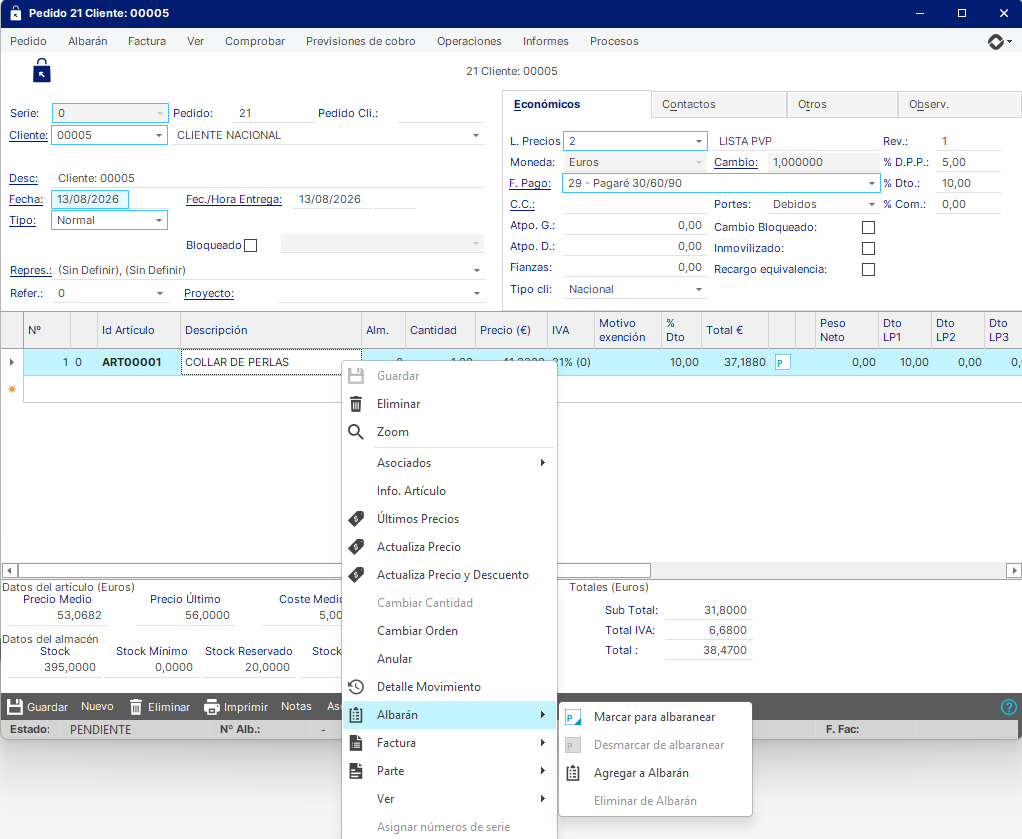Click the grid scrollbar right arrow
This screenshot has height=839, width=1022.
[1014, 570]
